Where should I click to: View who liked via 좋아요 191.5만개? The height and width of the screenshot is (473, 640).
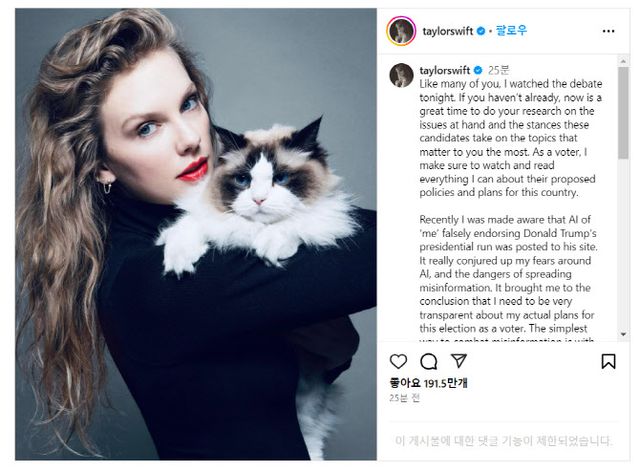(428, 383)
